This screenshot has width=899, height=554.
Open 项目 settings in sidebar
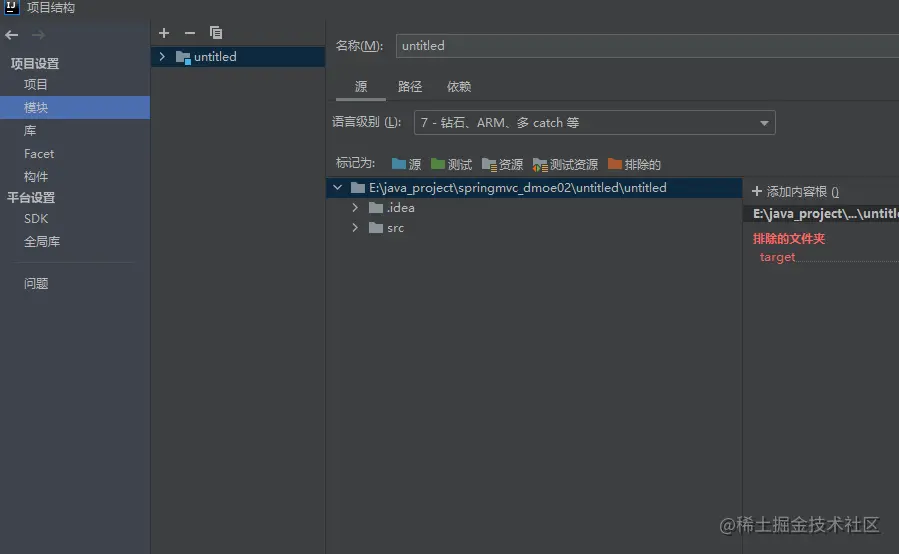[36, 84]
